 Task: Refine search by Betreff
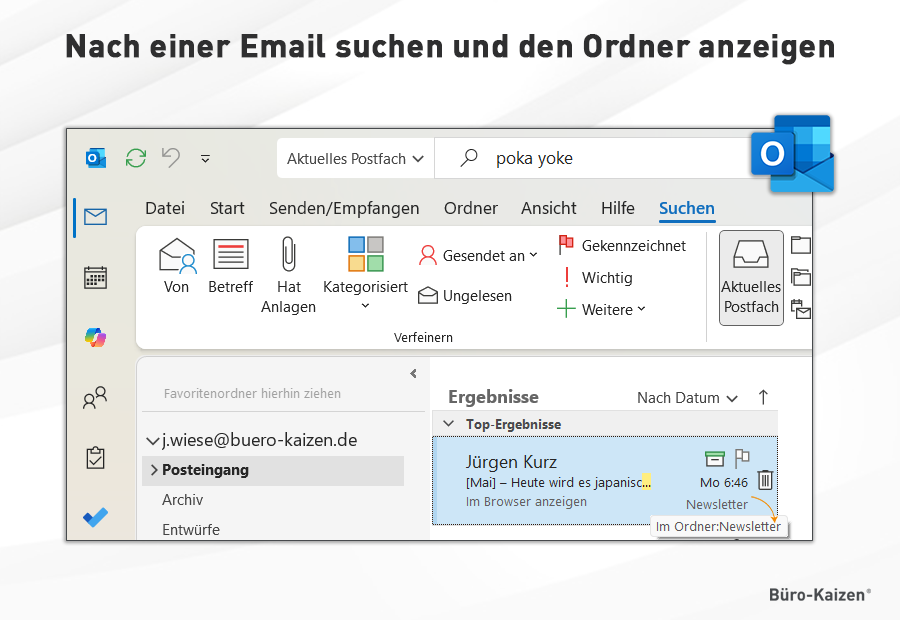(230, 266)
